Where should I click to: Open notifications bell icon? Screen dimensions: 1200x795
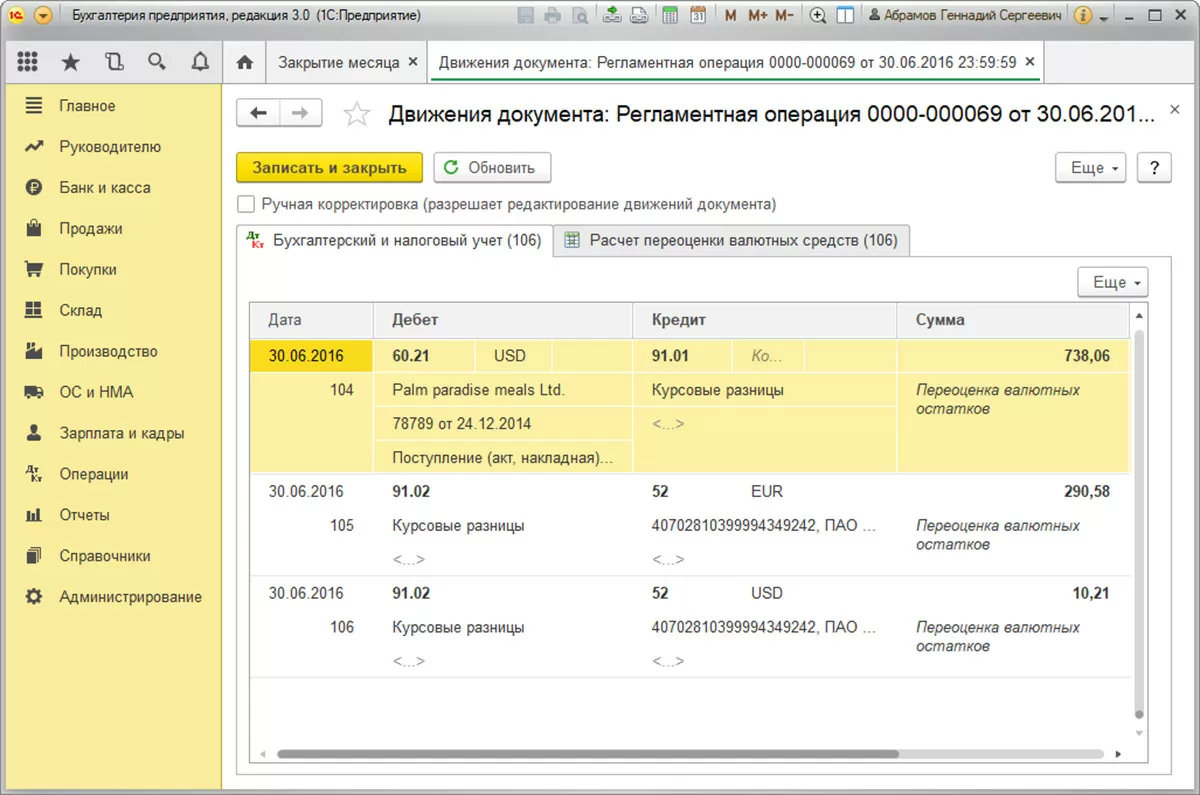200,62
